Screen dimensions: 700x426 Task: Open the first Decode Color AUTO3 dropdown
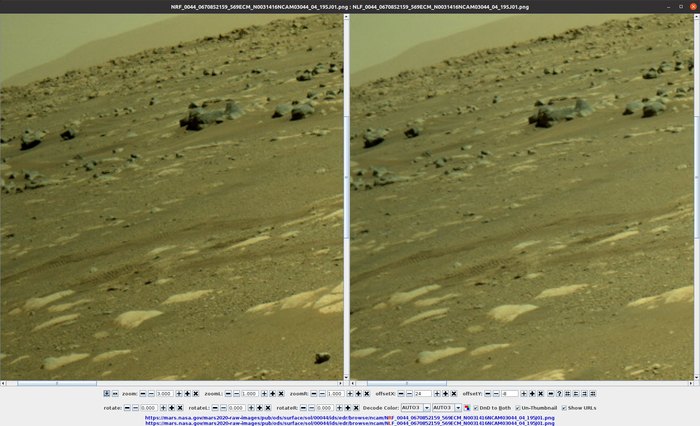click(416, 408)
